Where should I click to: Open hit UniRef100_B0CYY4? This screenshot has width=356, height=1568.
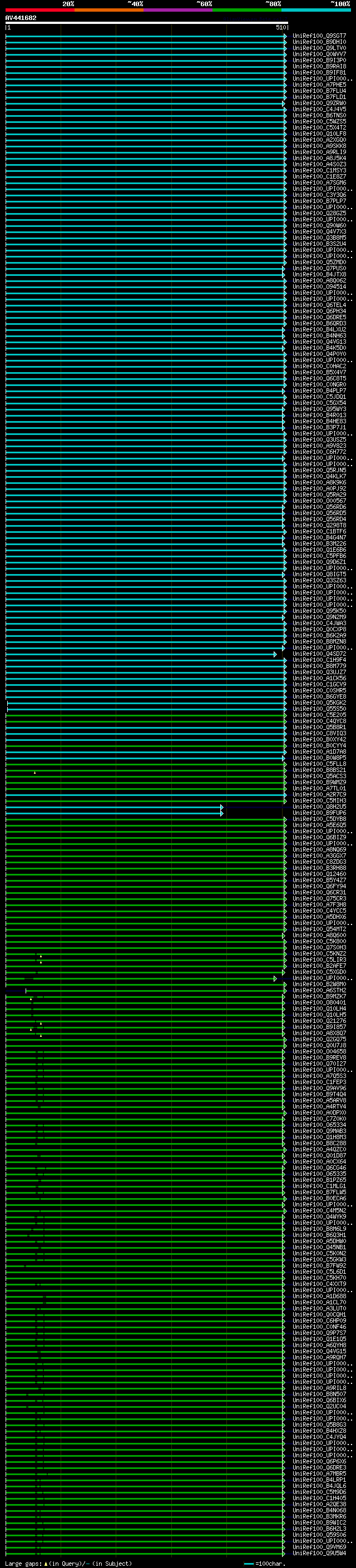point(319,746)
